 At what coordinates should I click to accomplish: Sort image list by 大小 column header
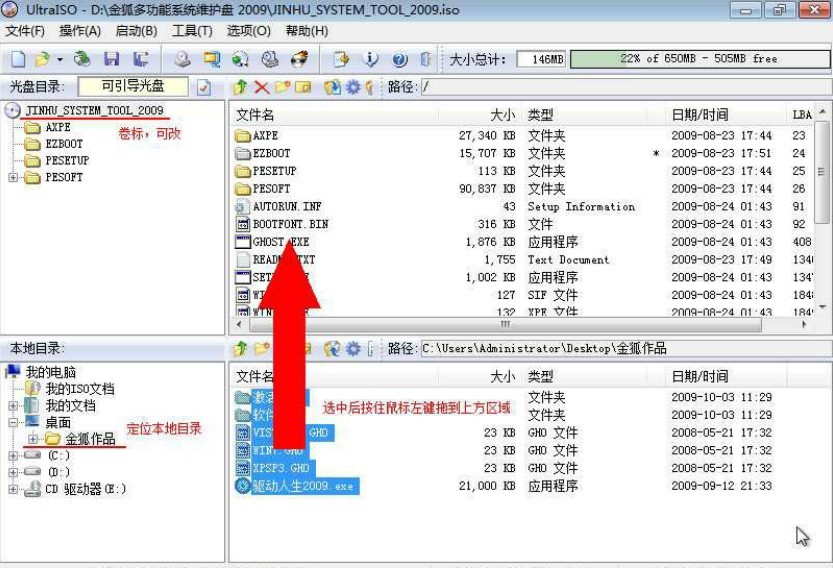point(479,115)
